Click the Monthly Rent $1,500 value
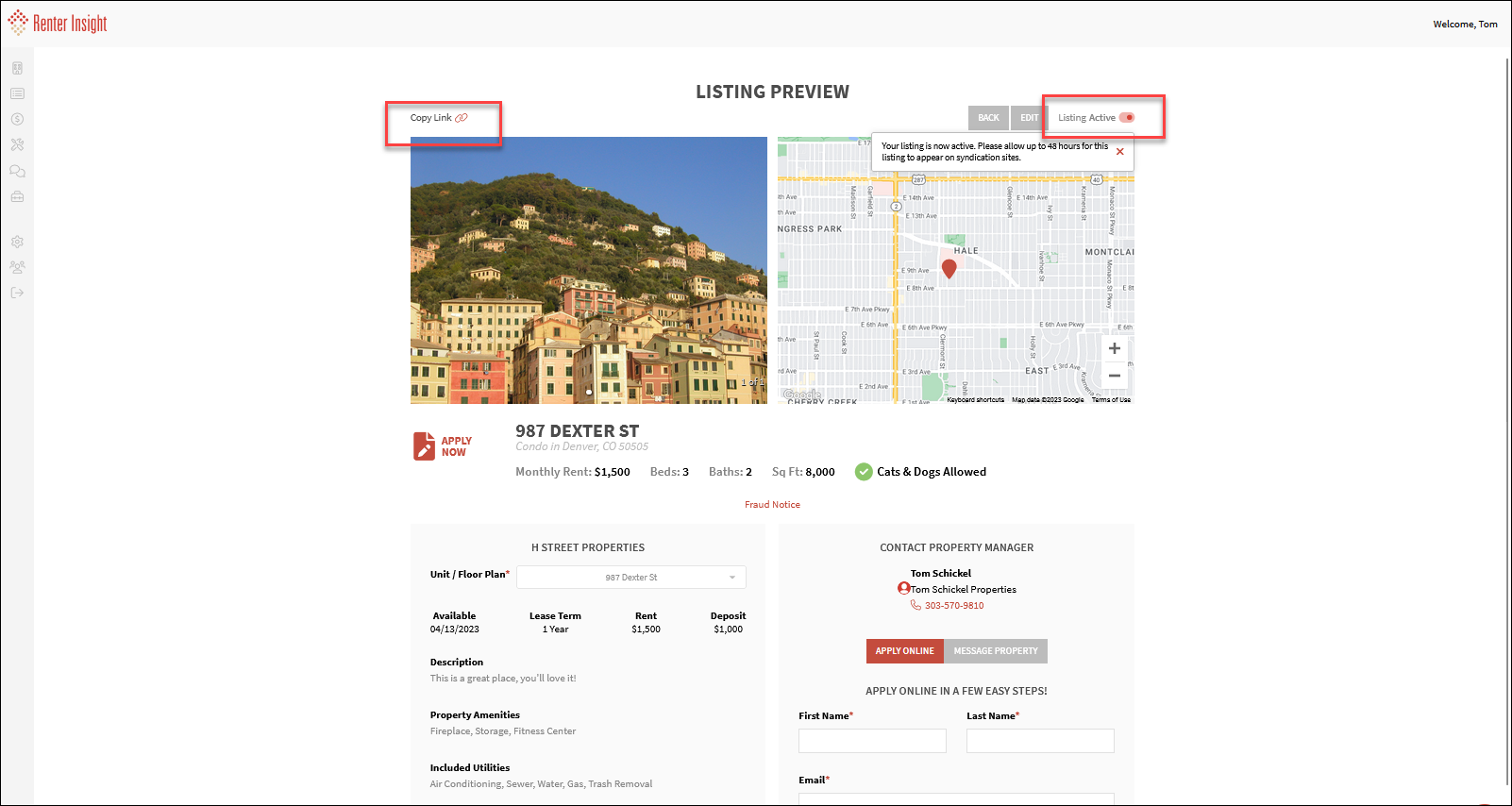 click(612, 472)
